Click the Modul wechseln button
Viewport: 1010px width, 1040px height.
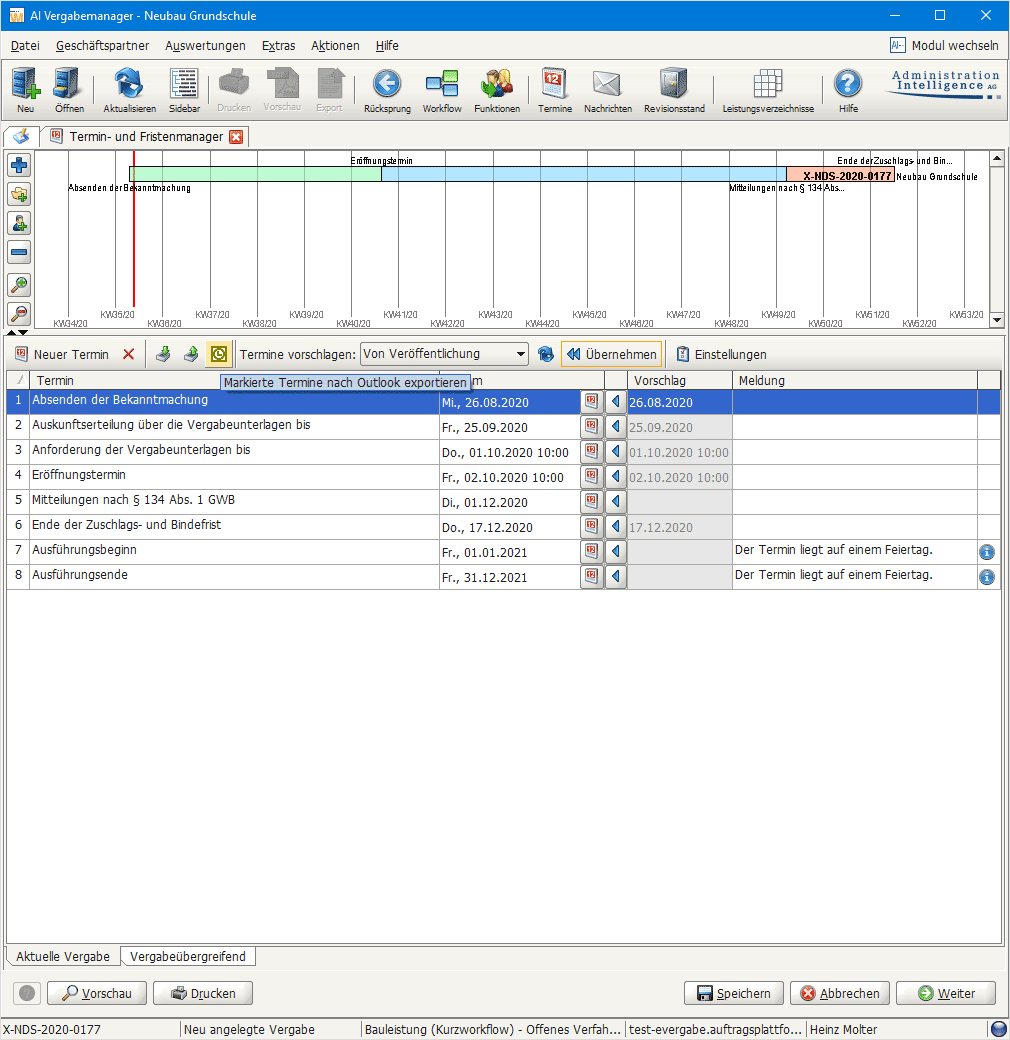[944, 45]
